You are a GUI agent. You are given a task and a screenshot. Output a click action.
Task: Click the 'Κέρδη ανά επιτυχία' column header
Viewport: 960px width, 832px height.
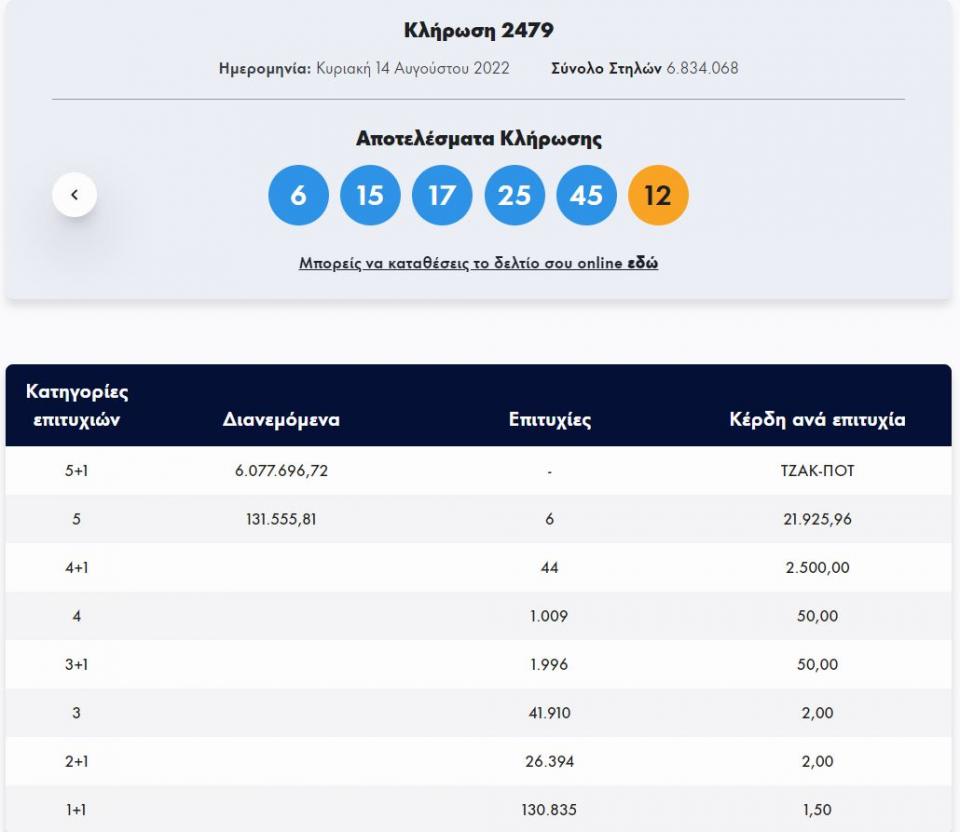(817, 420)
